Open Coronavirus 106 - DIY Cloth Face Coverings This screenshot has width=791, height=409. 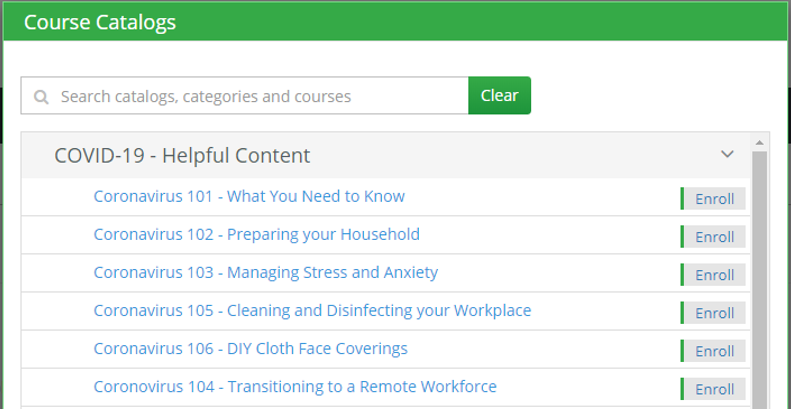tap(251, 348)
